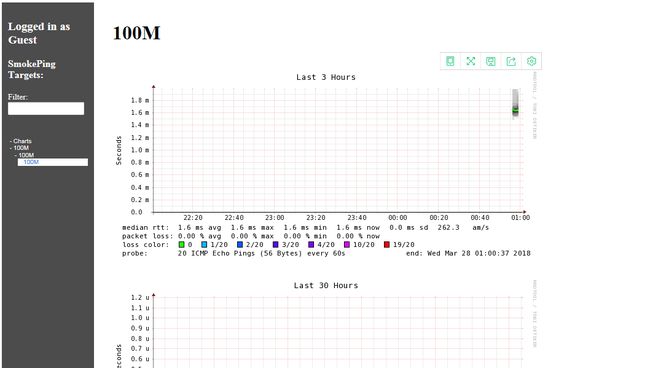The width and height of the screenshot is (650, 368).
Task: Click the Last 30 Hours graph
Action: tap(326, 324)
